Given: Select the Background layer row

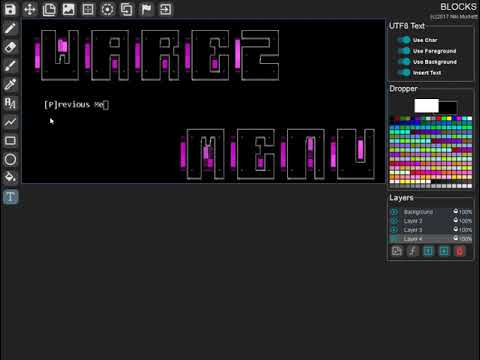Looking at the screenshot, I should [431, 212].
